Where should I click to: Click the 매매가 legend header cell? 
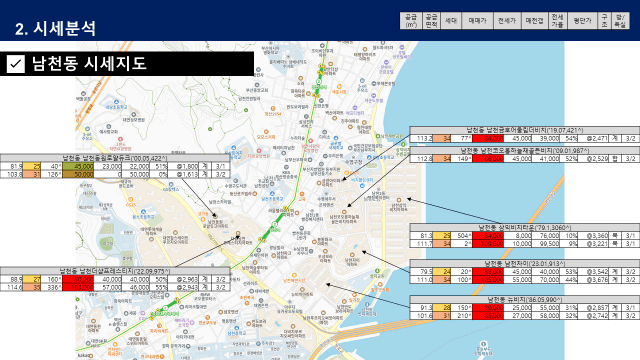point(477,20)
